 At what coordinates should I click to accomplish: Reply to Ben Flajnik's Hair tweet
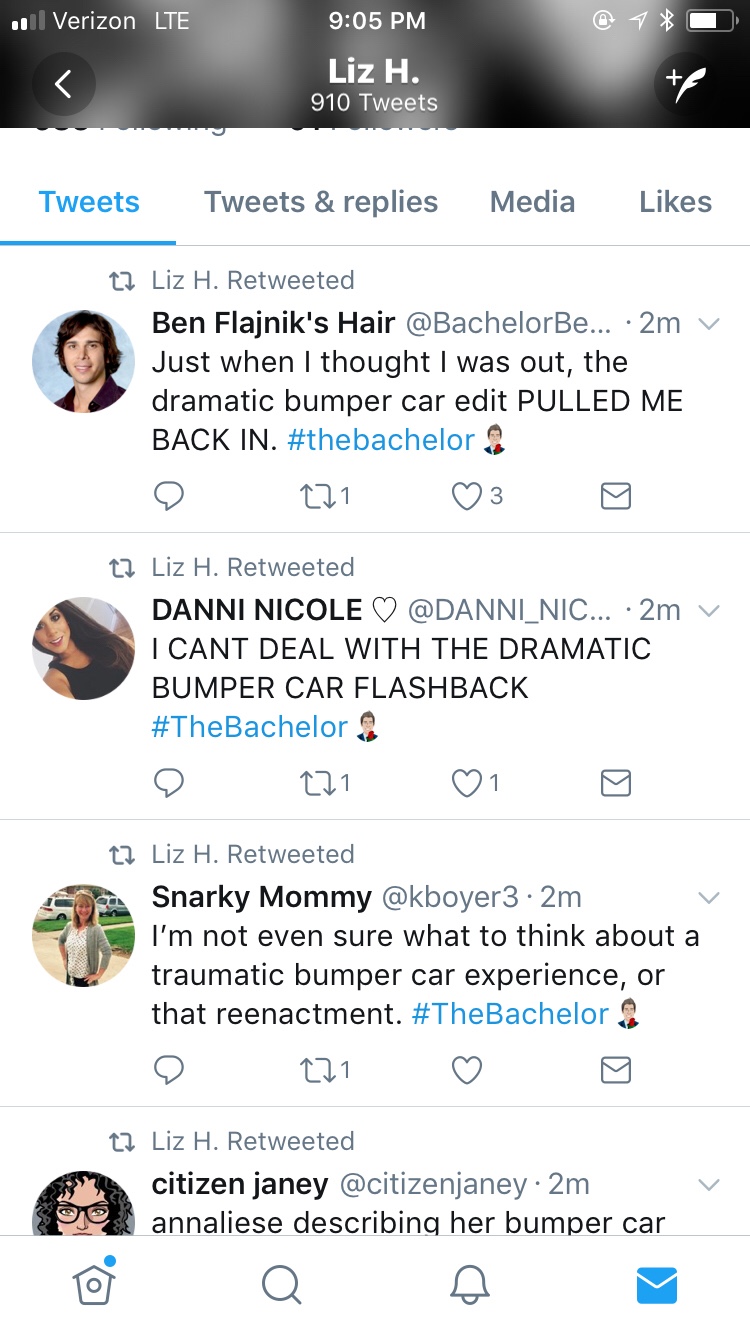pyautogui.click(x=169, y=496)
